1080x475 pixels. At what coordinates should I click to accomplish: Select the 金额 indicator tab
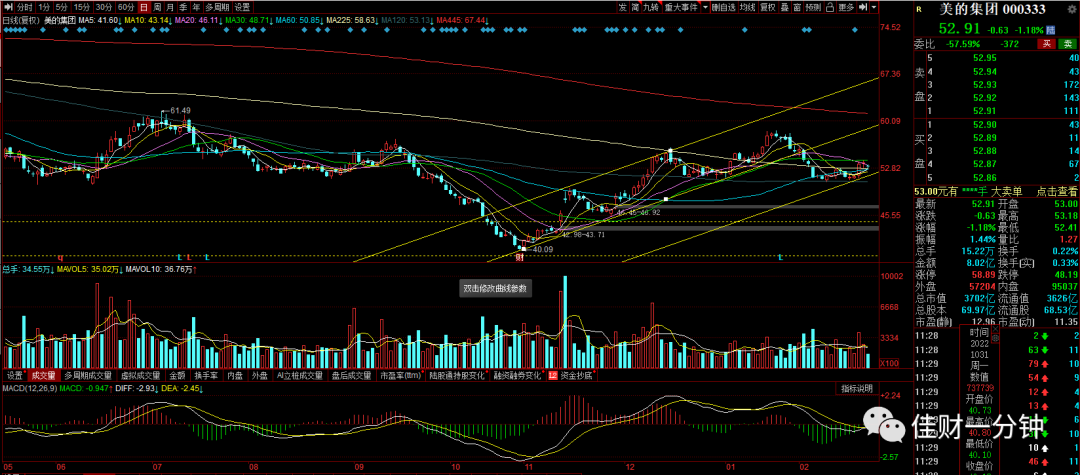coord(178,377)
